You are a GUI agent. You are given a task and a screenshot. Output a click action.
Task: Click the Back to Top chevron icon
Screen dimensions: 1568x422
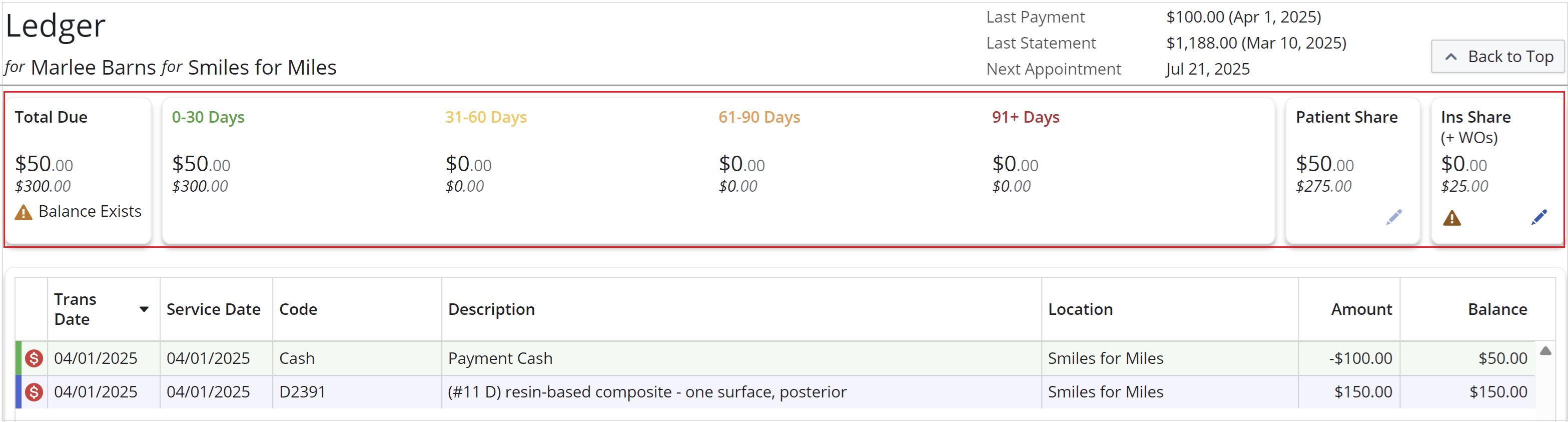pyautogui.click(x=1451, y=57)
